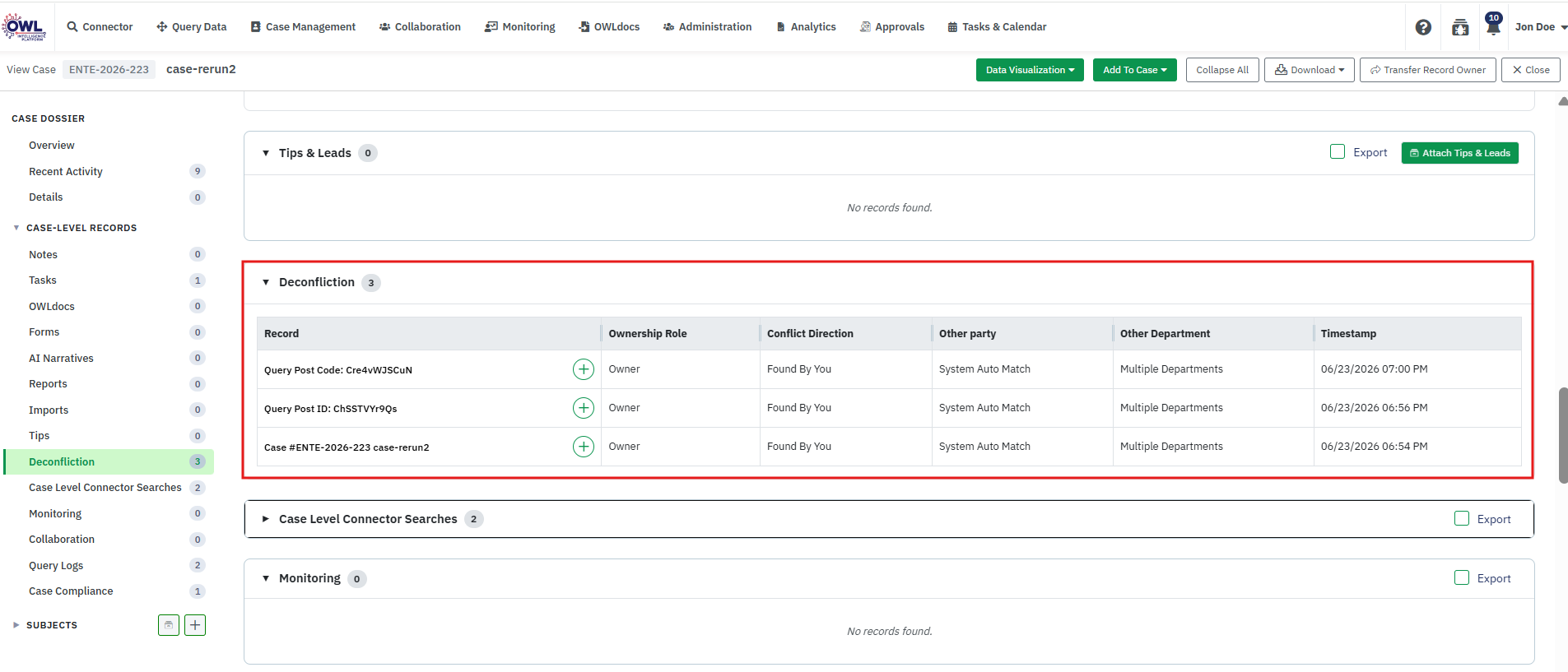This screenshot has height=672, width=1568.
Task: Select Imports in sidebar
Action: pyautogui.click(x=49, y=410)
